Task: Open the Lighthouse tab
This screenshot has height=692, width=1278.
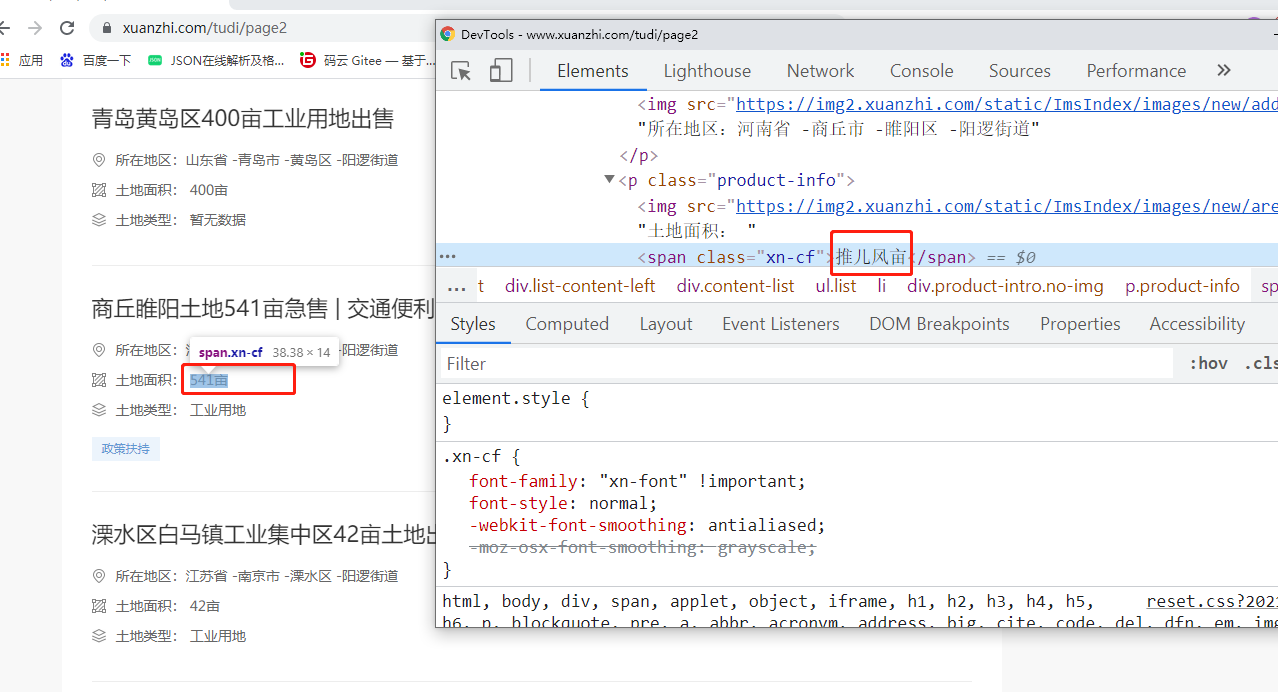Action: tap(707, 71)
